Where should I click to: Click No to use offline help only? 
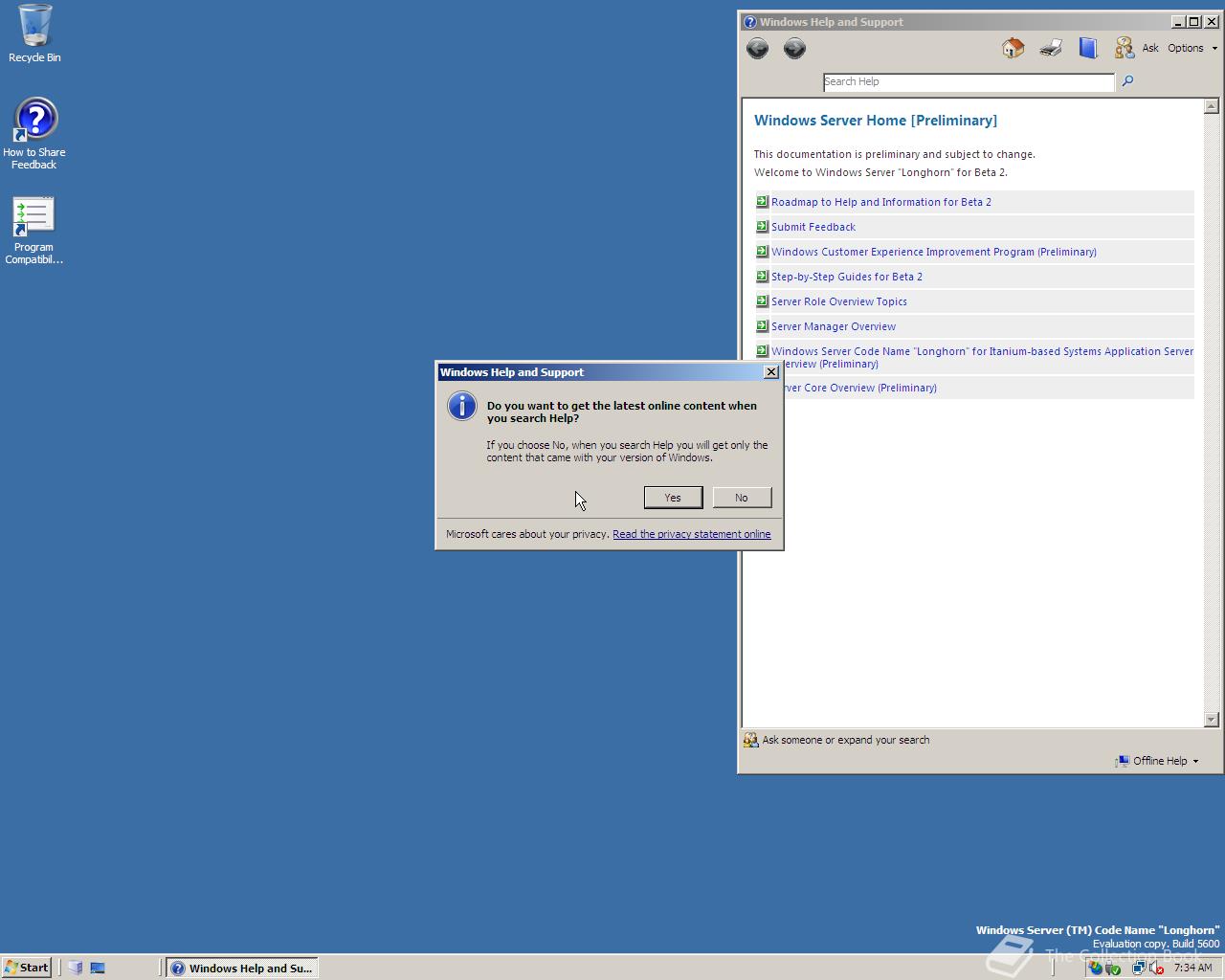(x=742, y=498)
